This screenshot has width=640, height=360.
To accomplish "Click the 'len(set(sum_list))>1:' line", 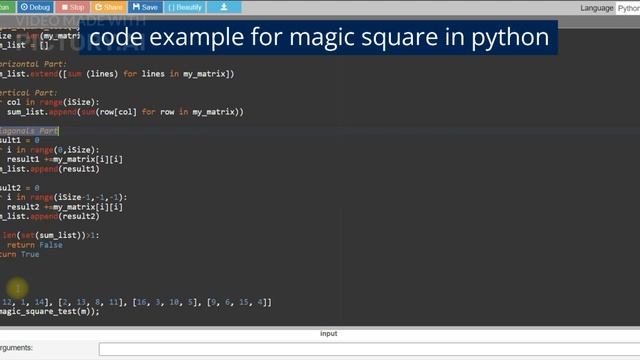I will pos(51,236).
